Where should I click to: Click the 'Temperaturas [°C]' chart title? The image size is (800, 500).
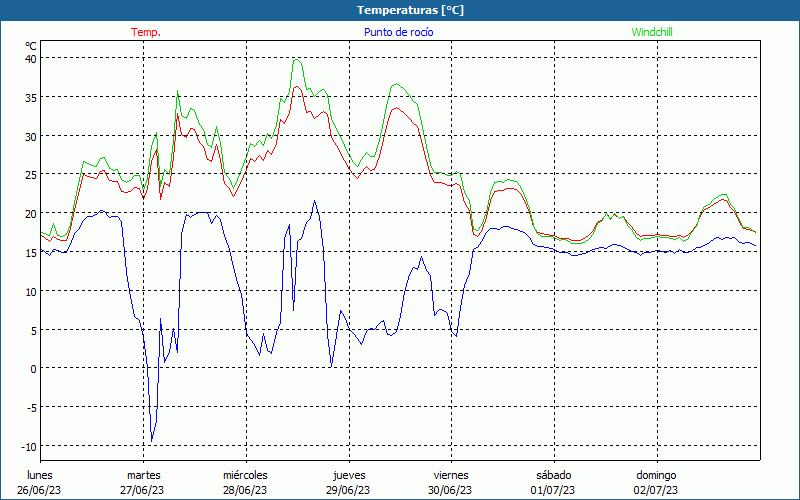tap(411, 10)
